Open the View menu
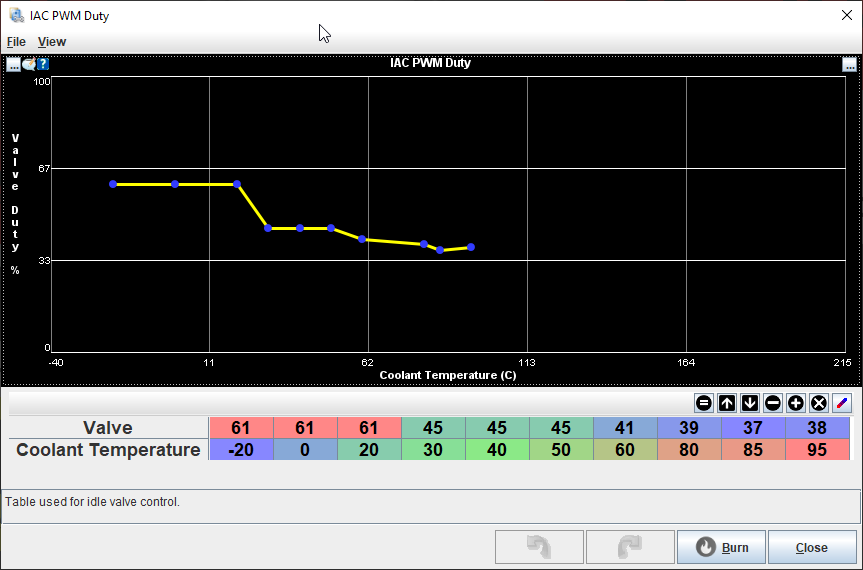Viewport: 863px width, 570px height. tap(52, 42)
